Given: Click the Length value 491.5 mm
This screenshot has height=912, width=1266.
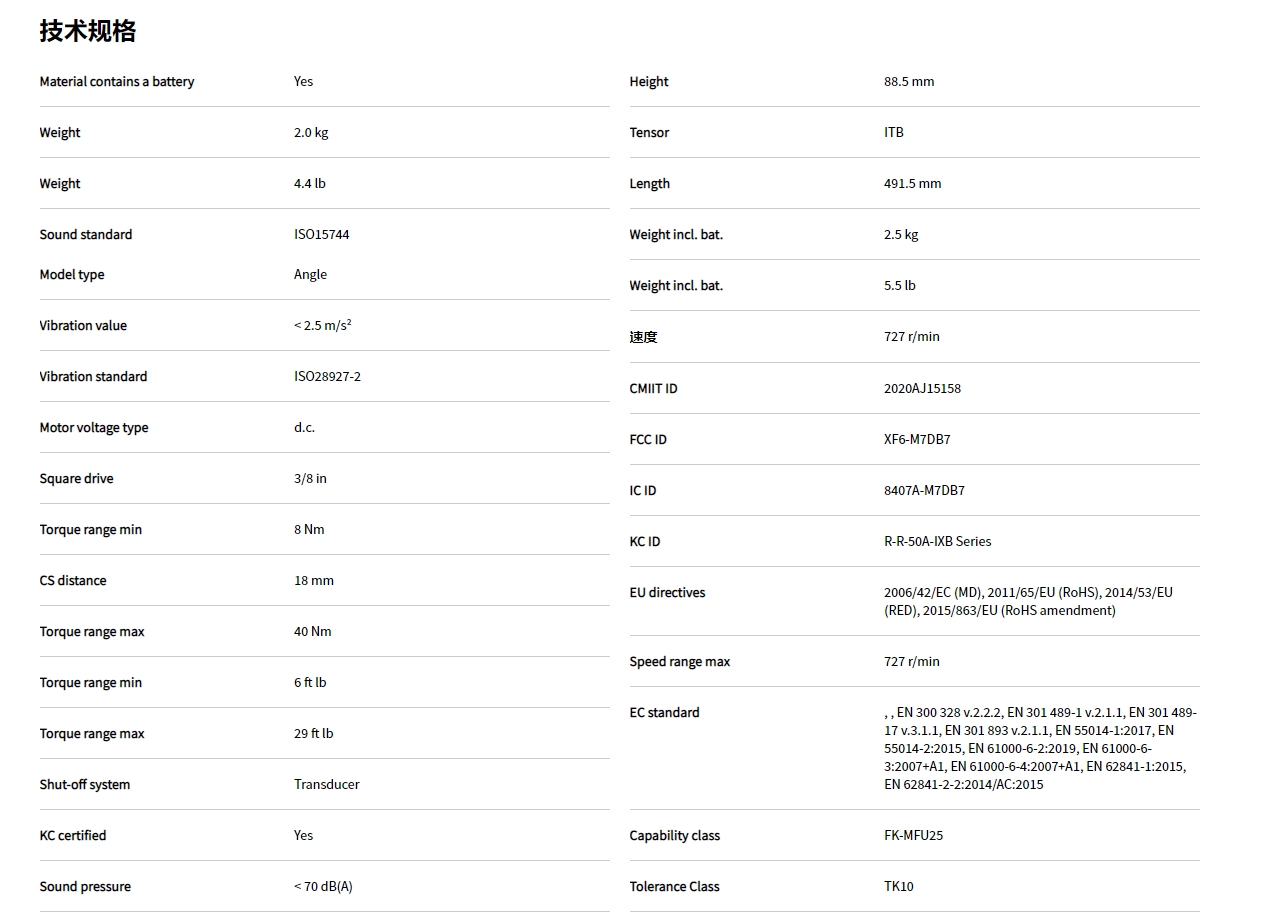Looking at the screenshot, I should (x=912, y=183).
